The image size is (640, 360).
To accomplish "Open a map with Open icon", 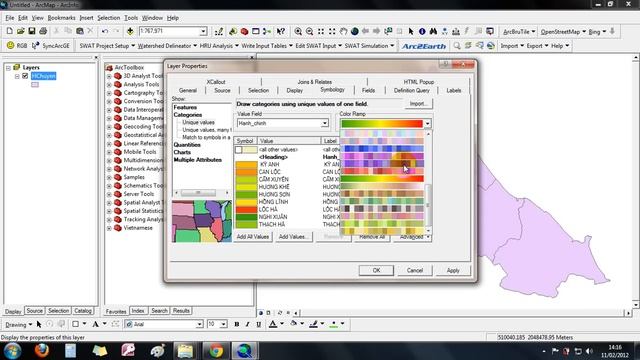I will [20, 31].
